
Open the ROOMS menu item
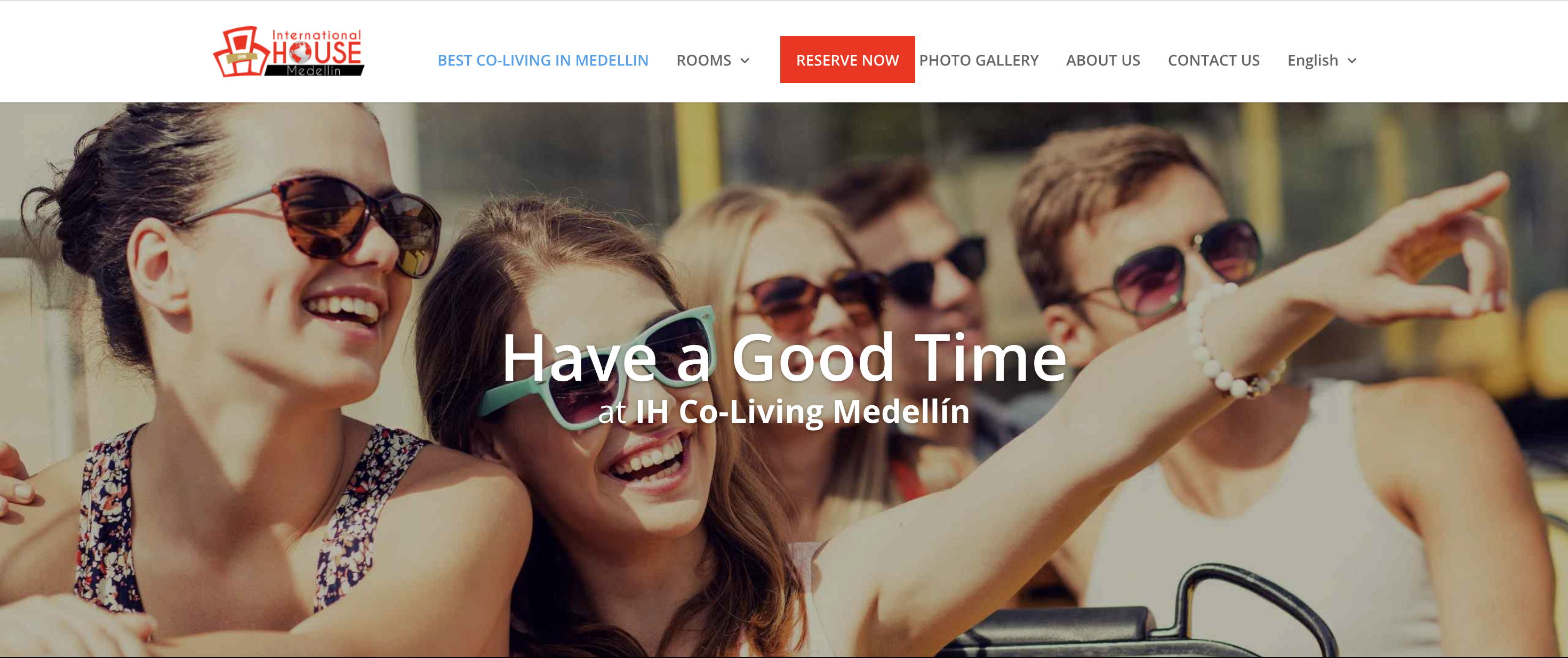pos(703,60)
